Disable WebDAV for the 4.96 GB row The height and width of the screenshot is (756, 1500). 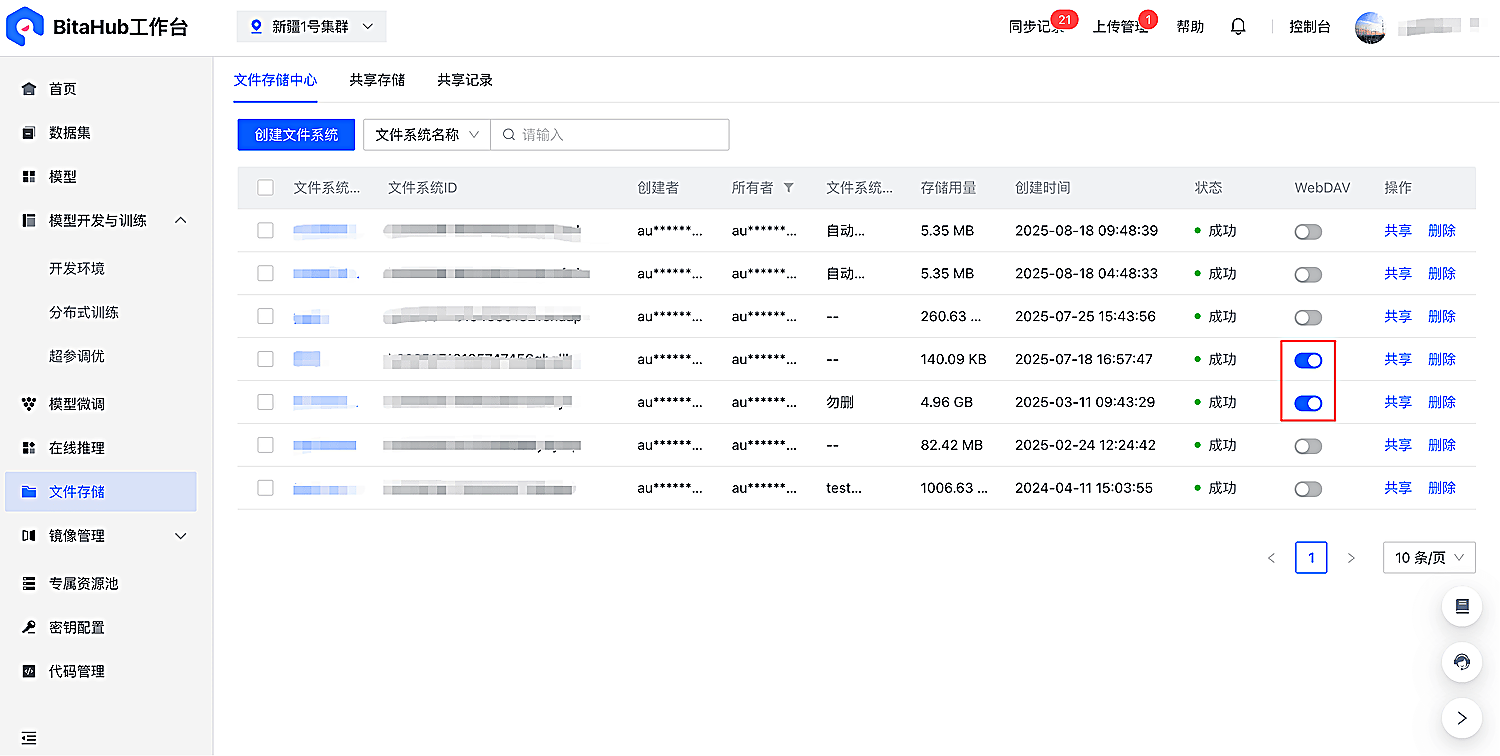click(1308, 403)
